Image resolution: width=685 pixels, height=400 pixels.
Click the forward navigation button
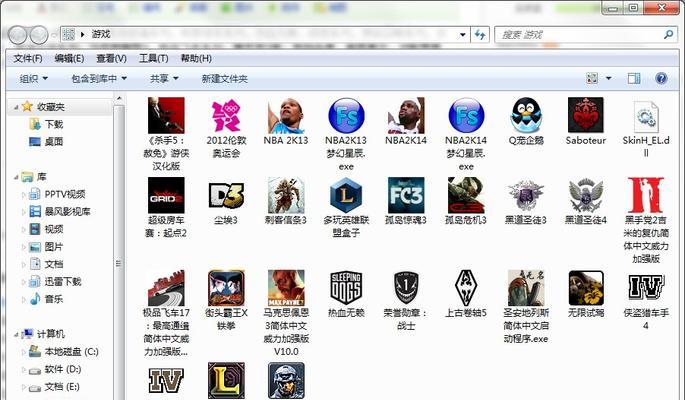click(x=39, y=35)
